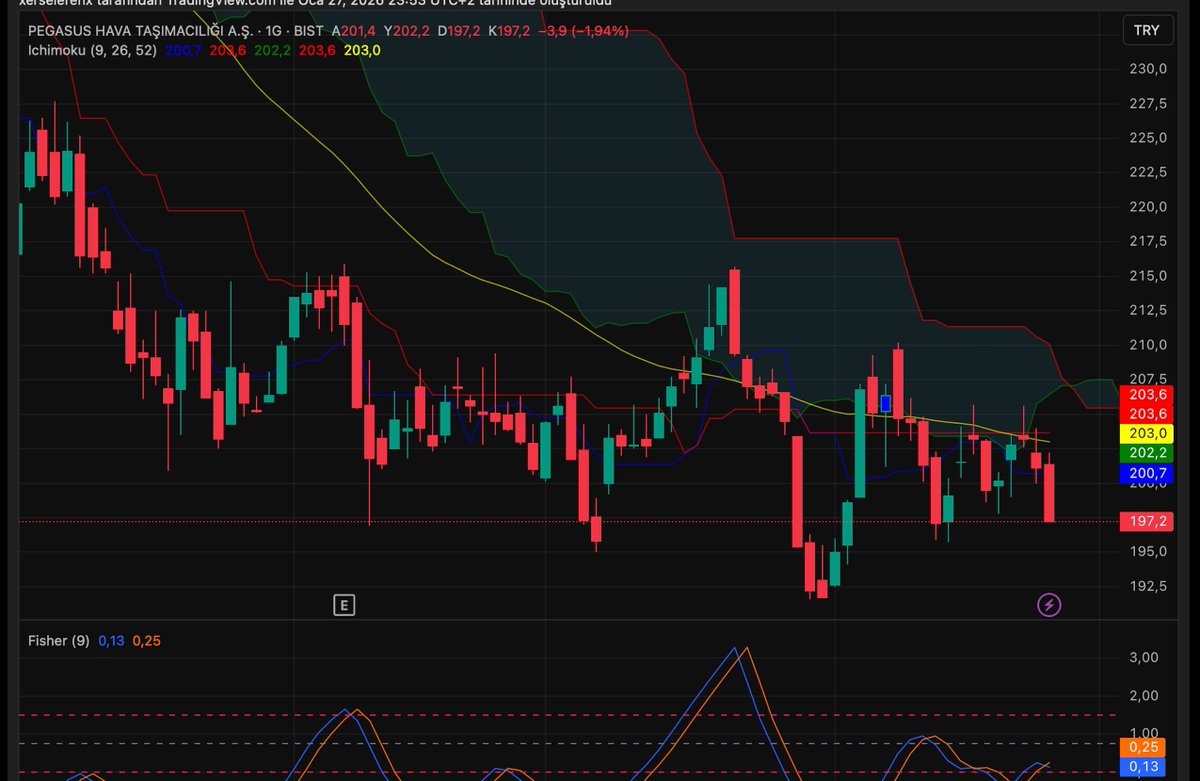The image size is (1200, 781).
Task: Click the 207,5 price axis tick
Action: pyautogui.click(x=1149, y=379)
